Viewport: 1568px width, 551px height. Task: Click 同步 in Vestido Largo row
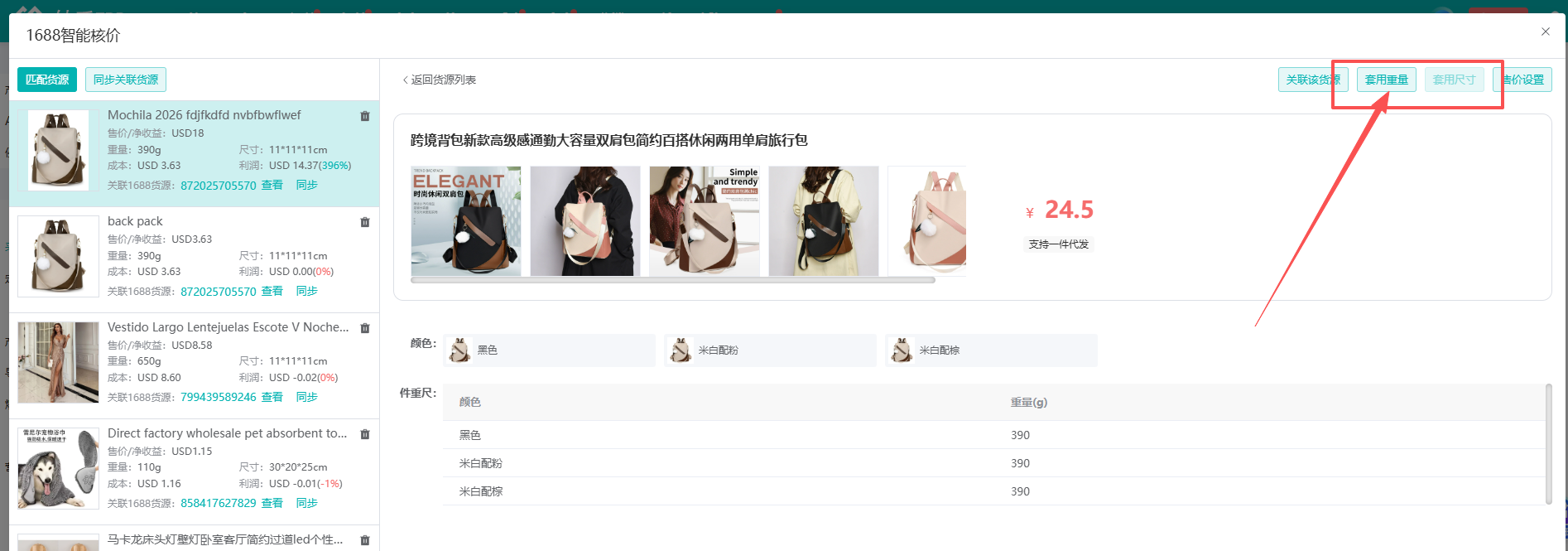pyautogui.click(x=307, y=397)
